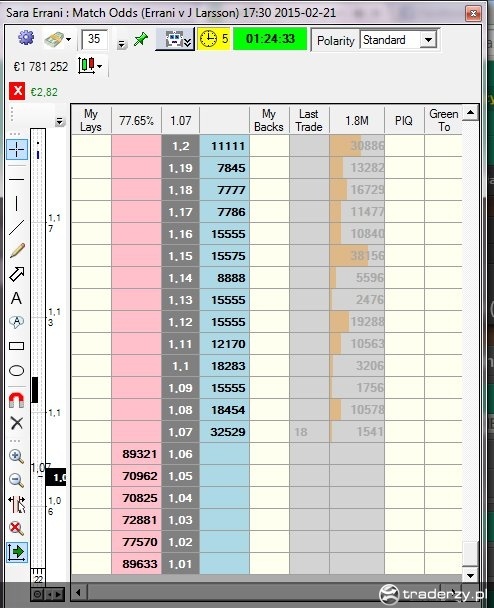Click the Green To column header
This screenshot has height=608, width=494.
tap(444, 121)
